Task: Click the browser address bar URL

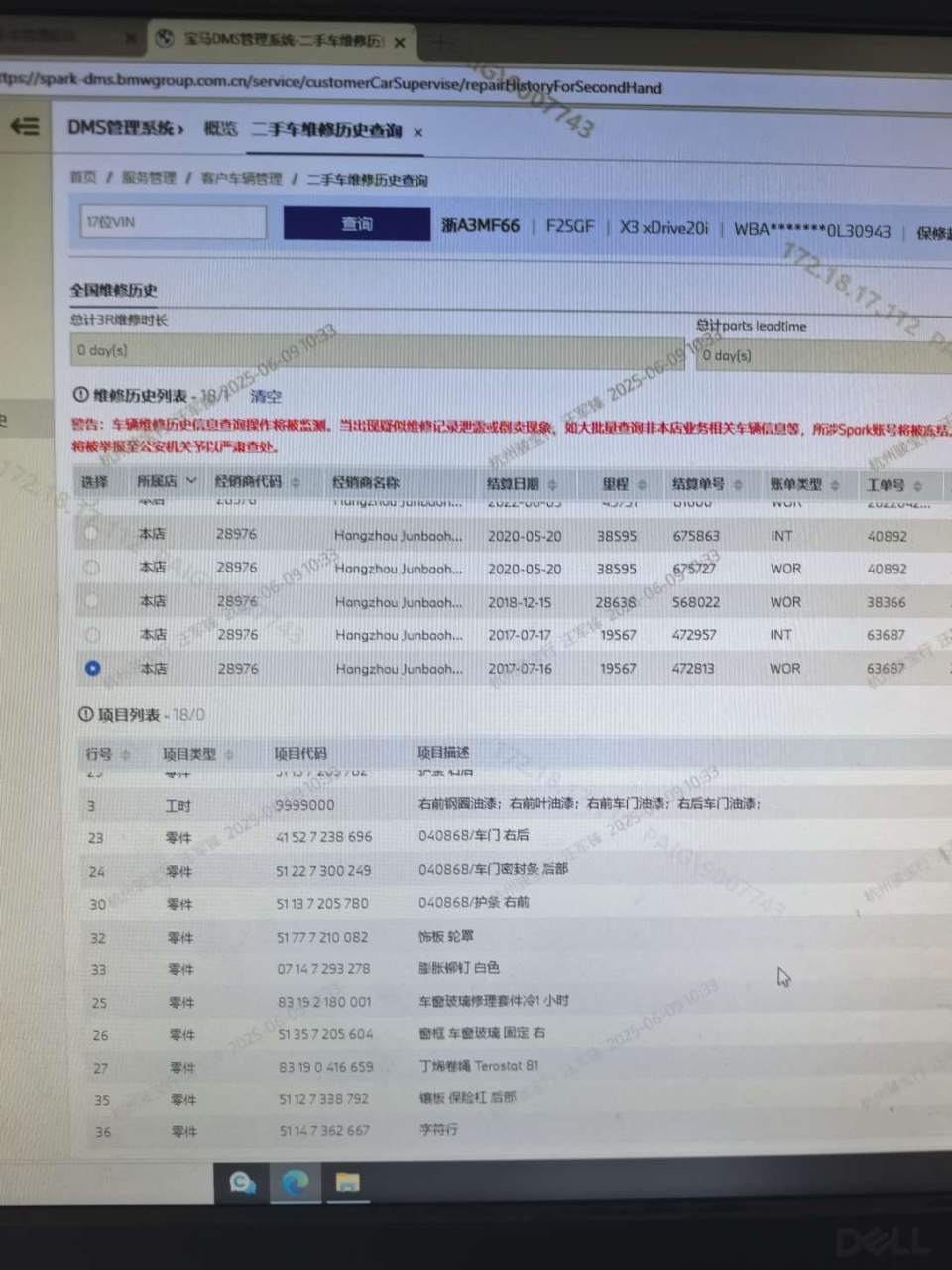Action: pos(332,83)
